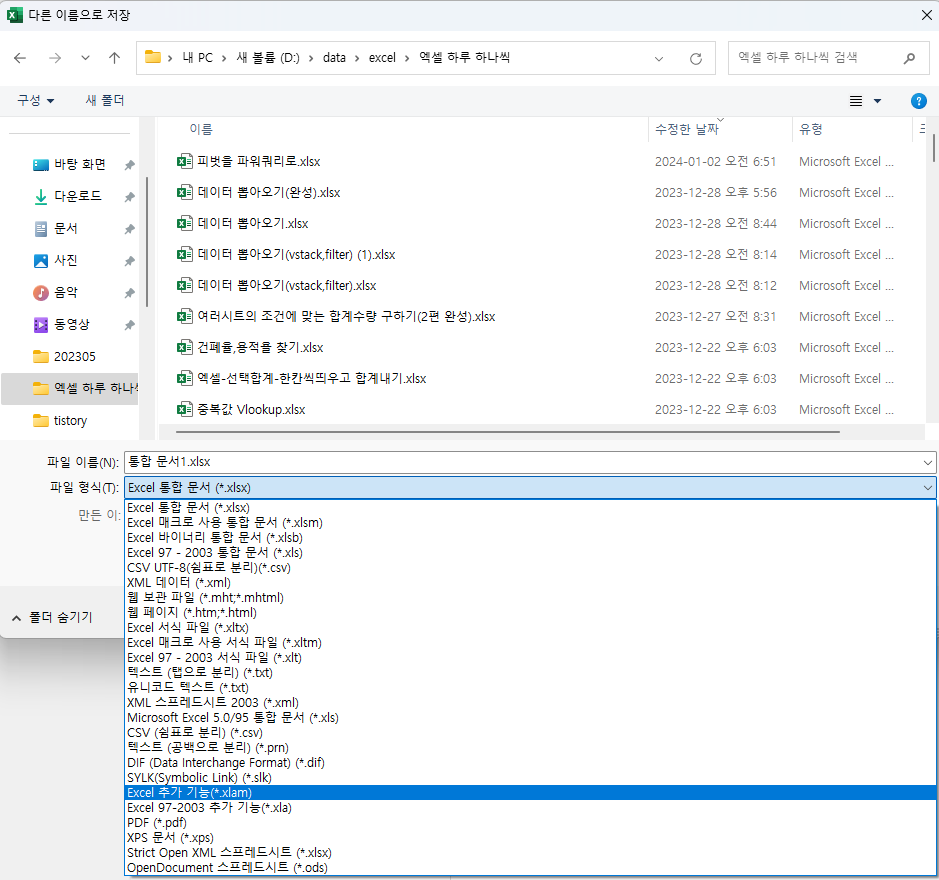This screenshot has height=880, width=939.
Task: Unpin 바탕 화면 using its pin icon
Action: pos(129,165)
